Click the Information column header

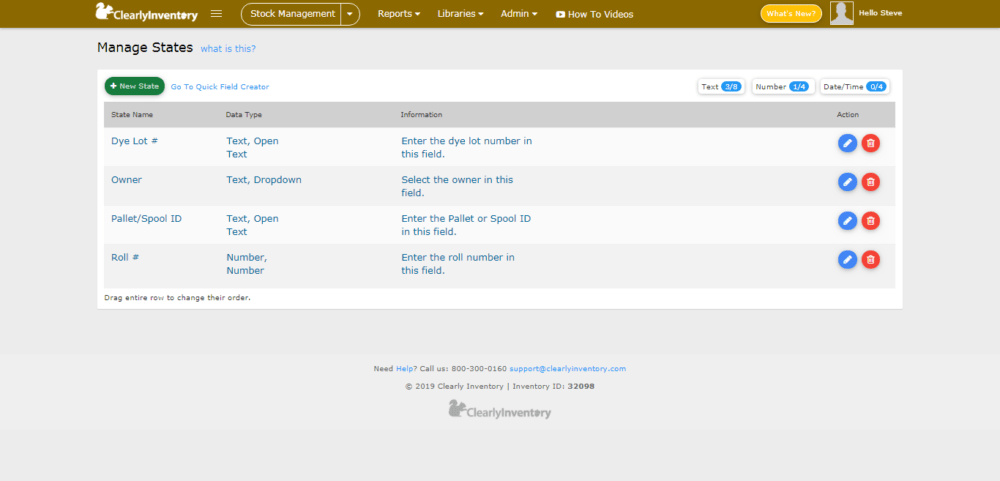422,115
